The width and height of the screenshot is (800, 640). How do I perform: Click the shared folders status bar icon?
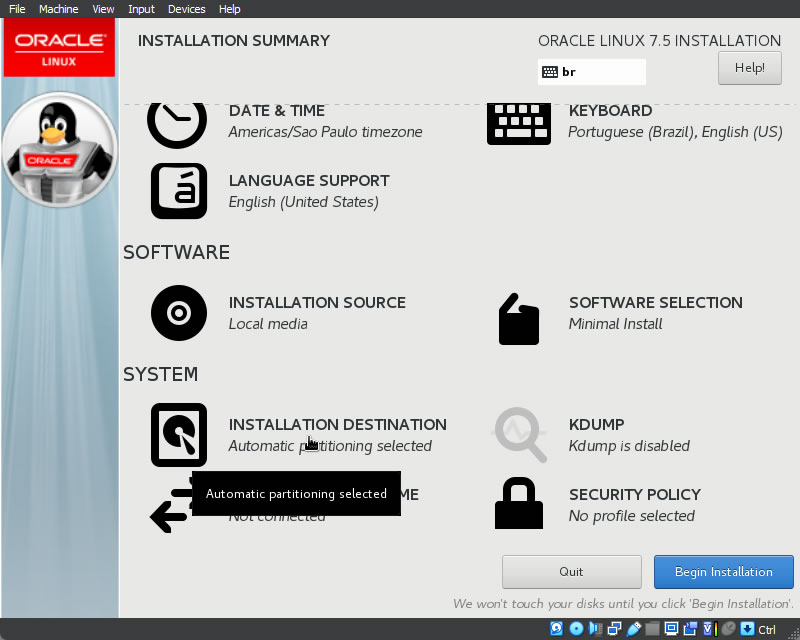652,628
